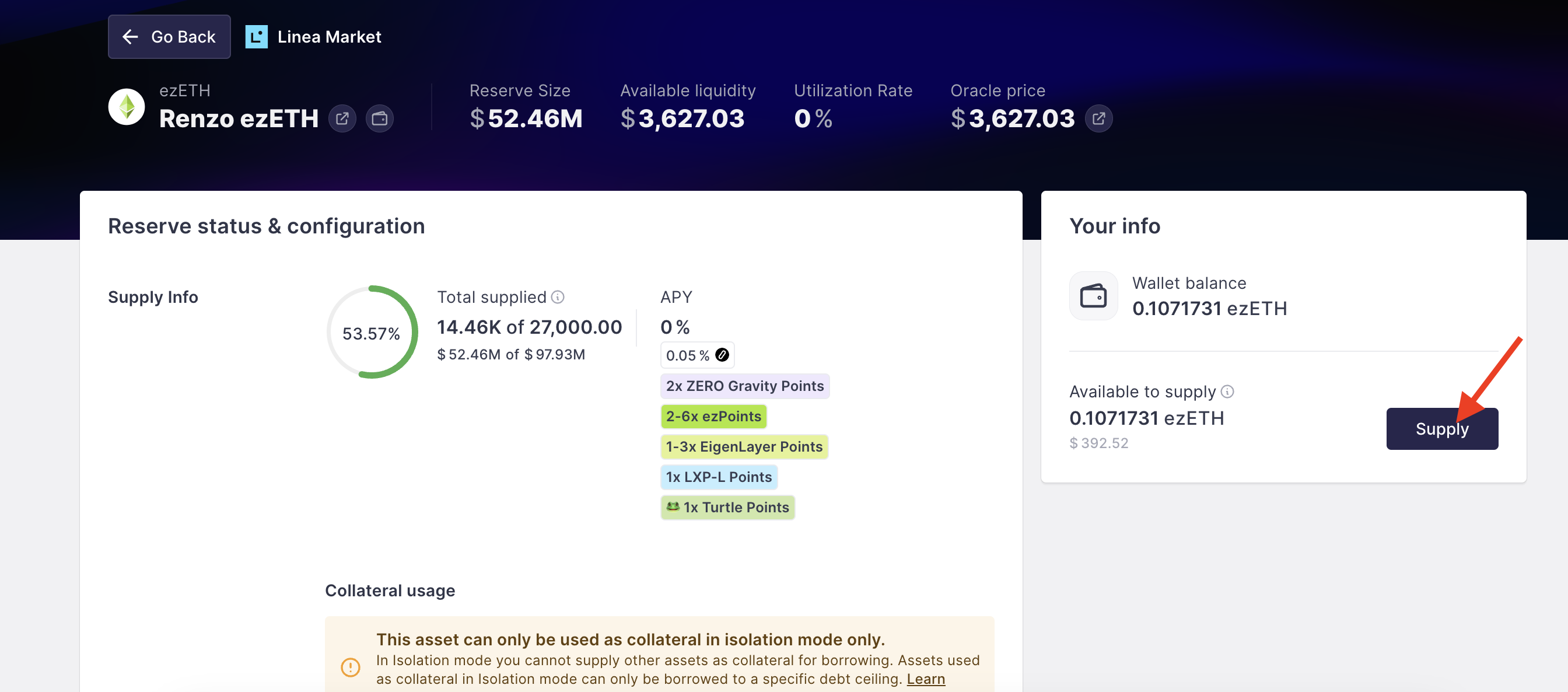Viewport: 1568px width, 692px height.
Task: Click the Supply Info label
Action: click(x=153, y=297)
